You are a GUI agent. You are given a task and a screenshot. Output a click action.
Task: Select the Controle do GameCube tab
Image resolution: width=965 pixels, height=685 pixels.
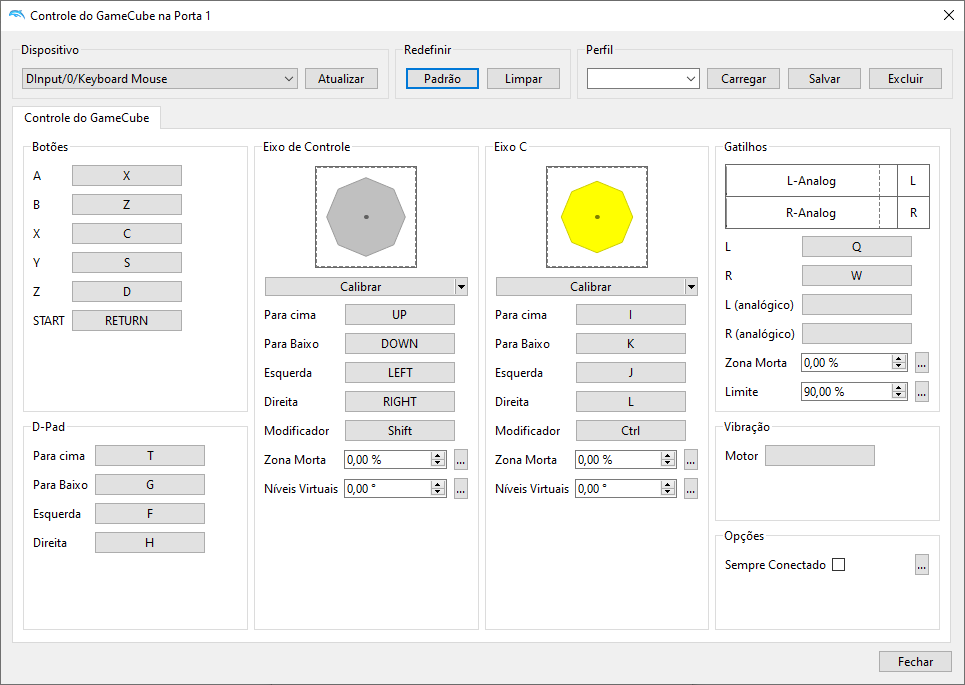[87, 118]
